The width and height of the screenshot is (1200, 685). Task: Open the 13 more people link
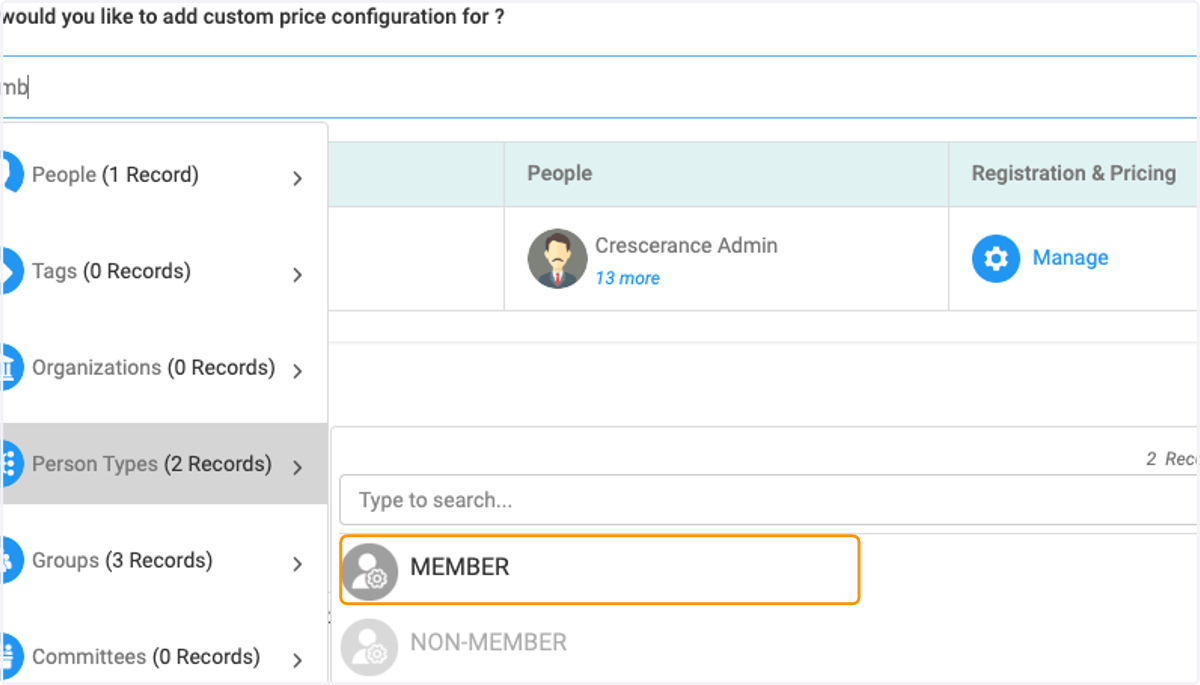[x=627, y=278]
